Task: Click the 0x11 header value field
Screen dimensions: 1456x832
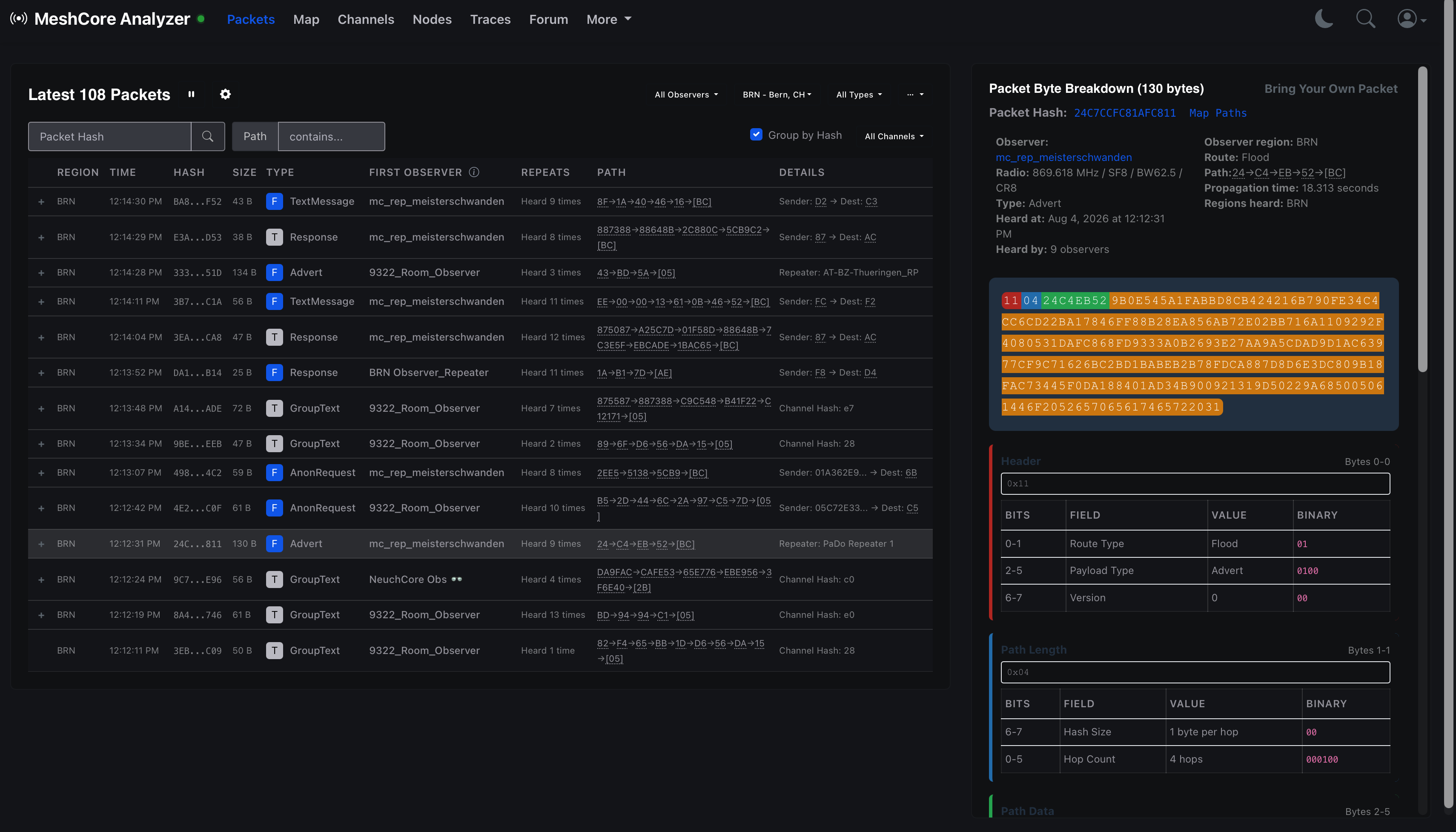Action: coord(1195,483)
